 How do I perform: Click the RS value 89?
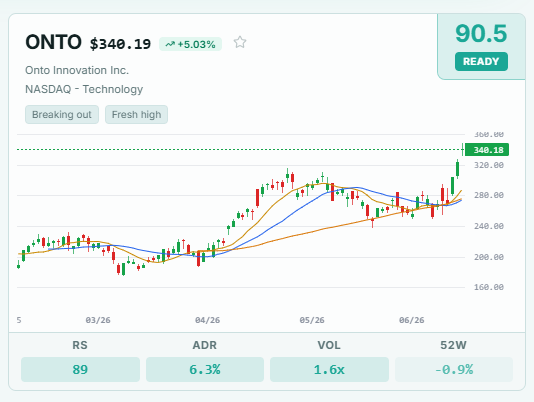coord(80,369)
